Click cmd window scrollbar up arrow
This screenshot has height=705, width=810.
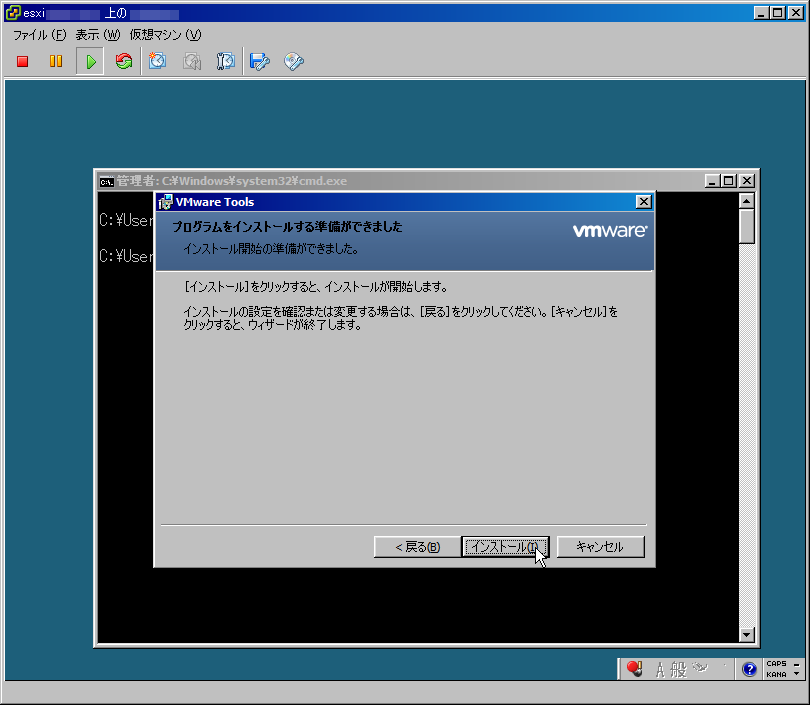click(x=746, y=200)
